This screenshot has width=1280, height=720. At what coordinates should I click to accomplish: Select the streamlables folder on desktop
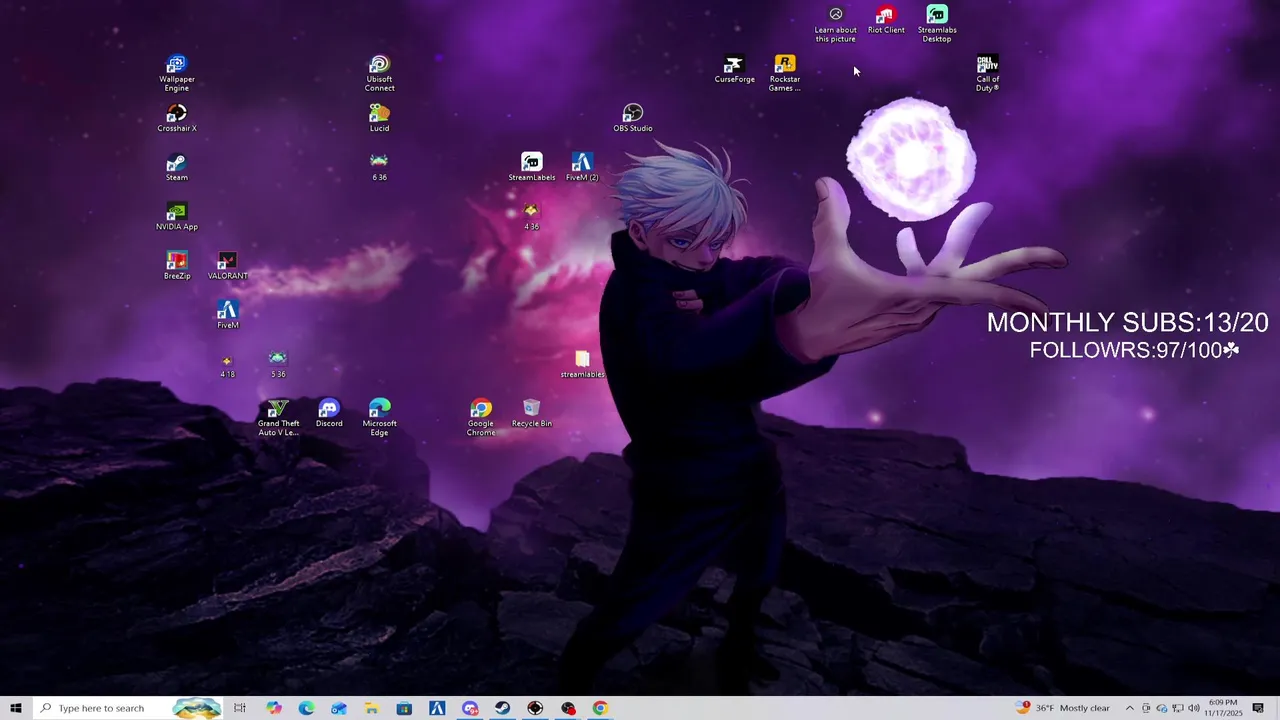pos(582,364)
